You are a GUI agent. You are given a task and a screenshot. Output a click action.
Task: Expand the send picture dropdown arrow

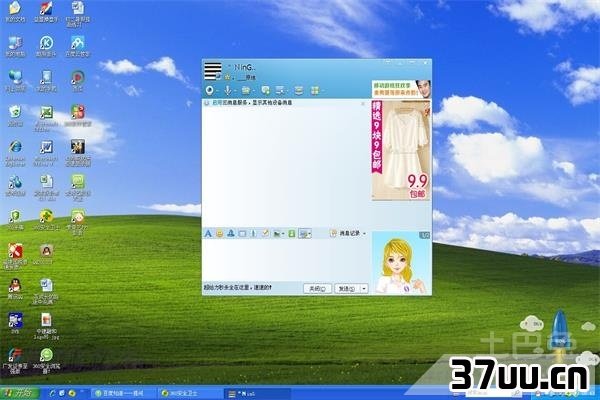point(283,233)
